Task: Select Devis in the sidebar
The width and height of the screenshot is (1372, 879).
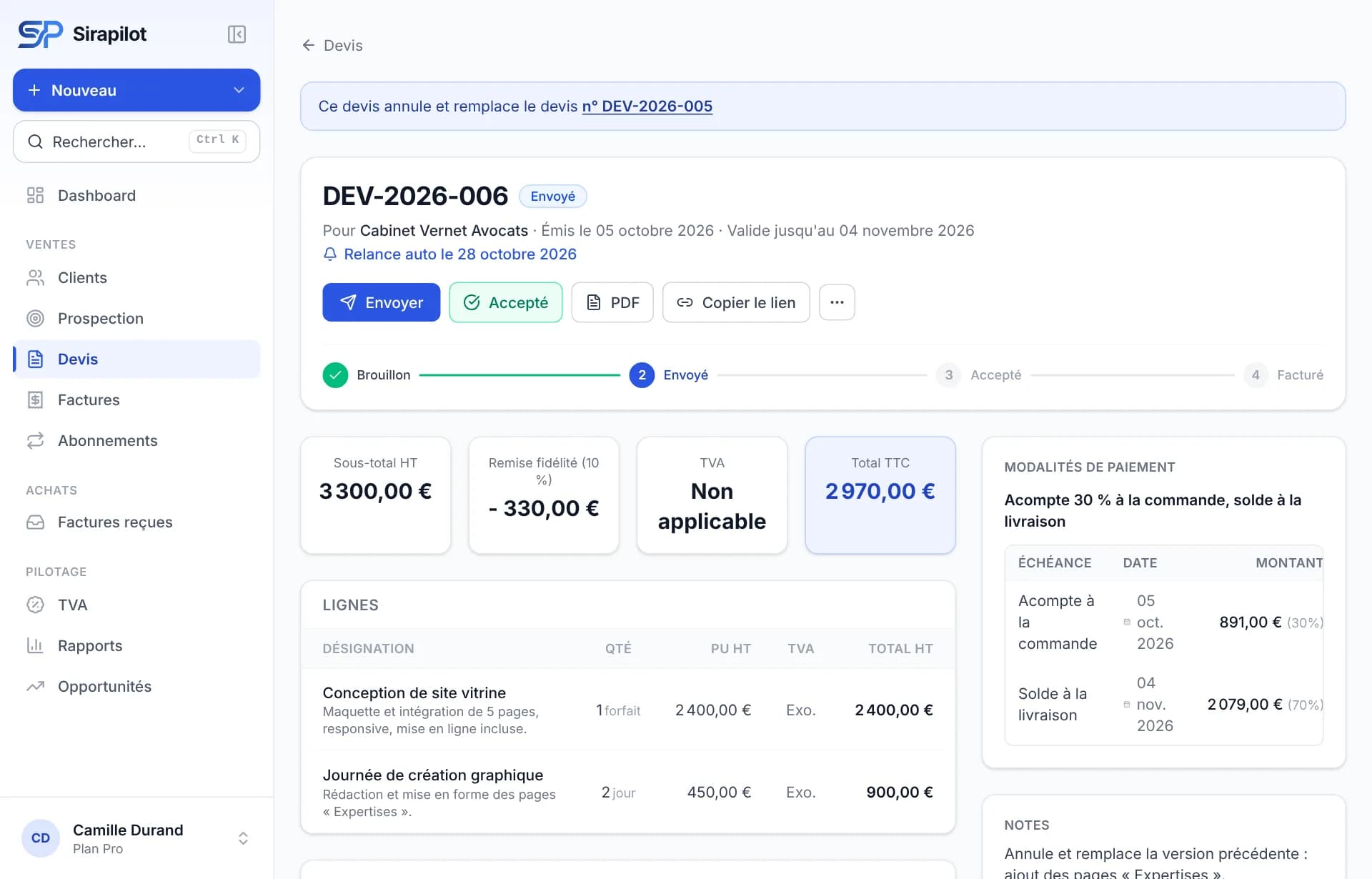Action: (x=136, y=359)
